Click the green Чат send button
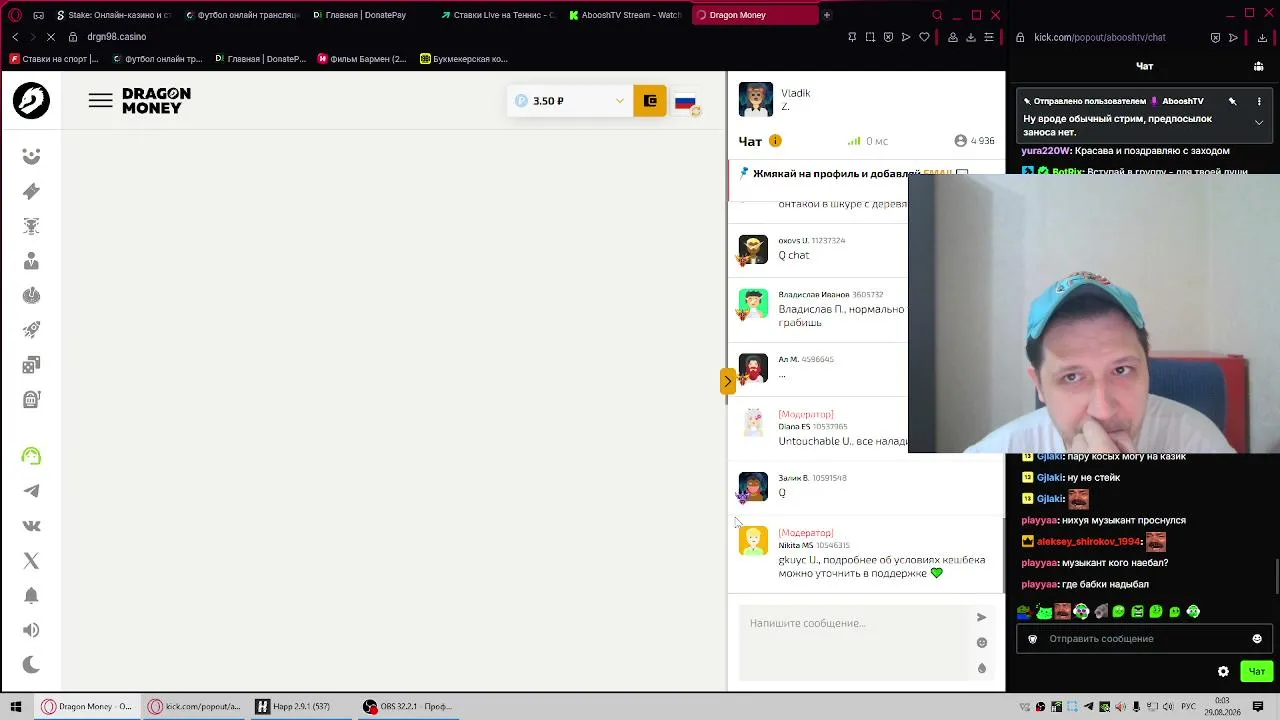 point(1257,672)
